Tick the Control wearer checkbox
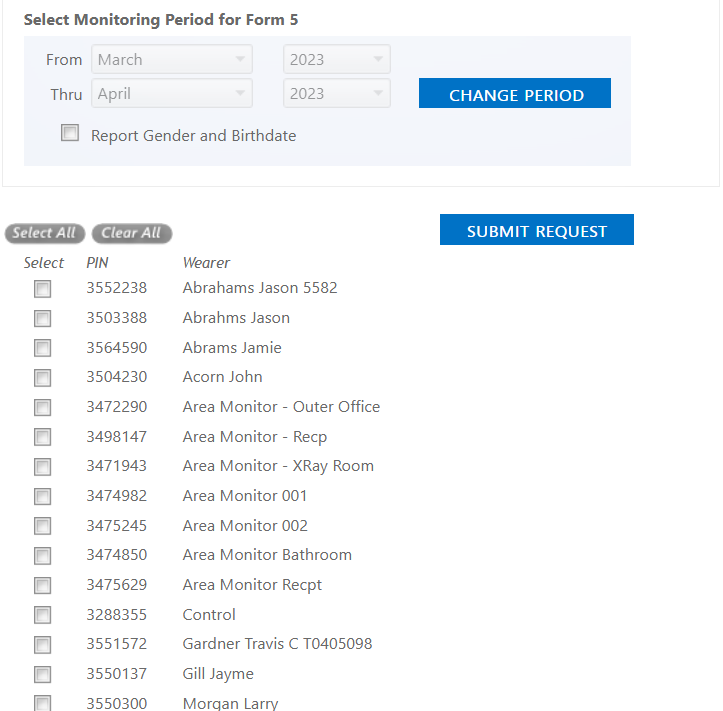Image resolution: width=723 pixels, height=711 pixels. [x=42, y=615]
